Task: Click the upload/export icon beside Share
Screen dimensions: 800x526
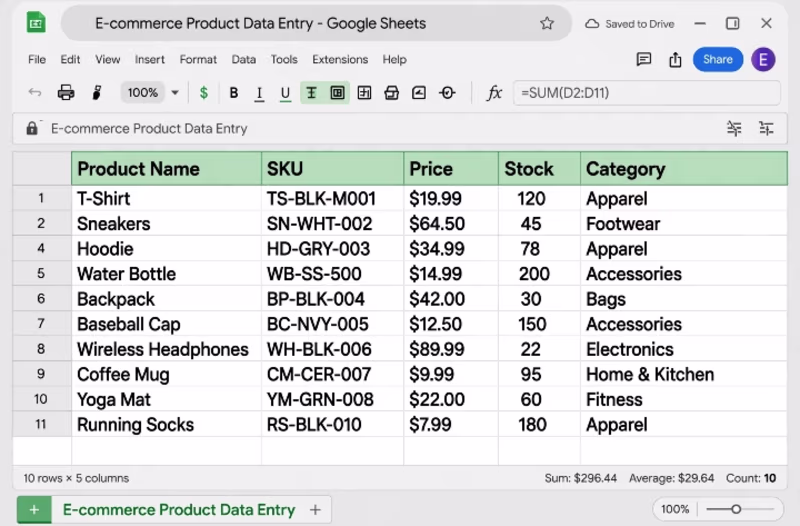Action: 675,60
